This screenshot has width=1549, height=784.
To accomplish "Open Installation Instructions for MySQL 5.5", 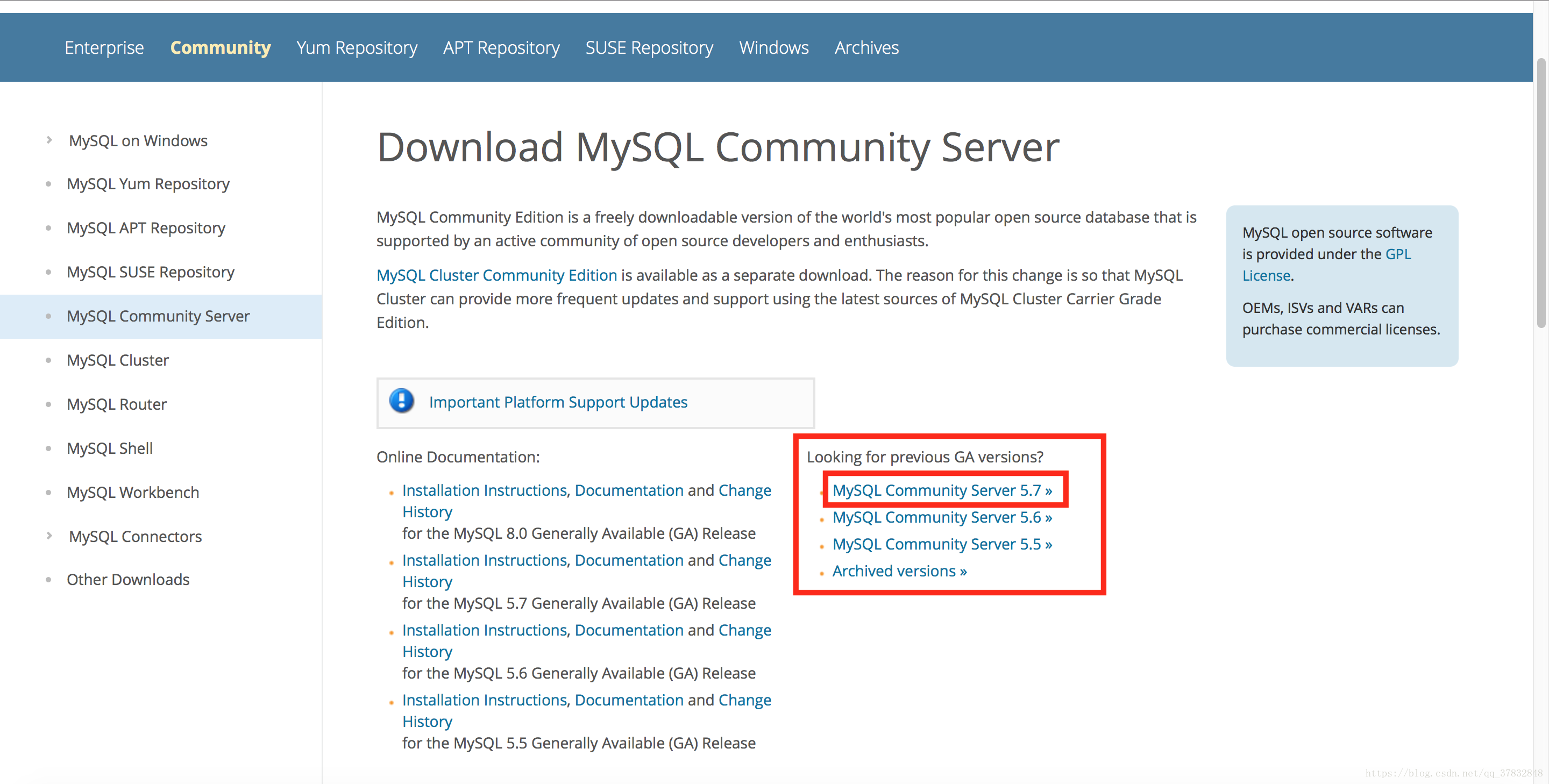I will (485, 700).
